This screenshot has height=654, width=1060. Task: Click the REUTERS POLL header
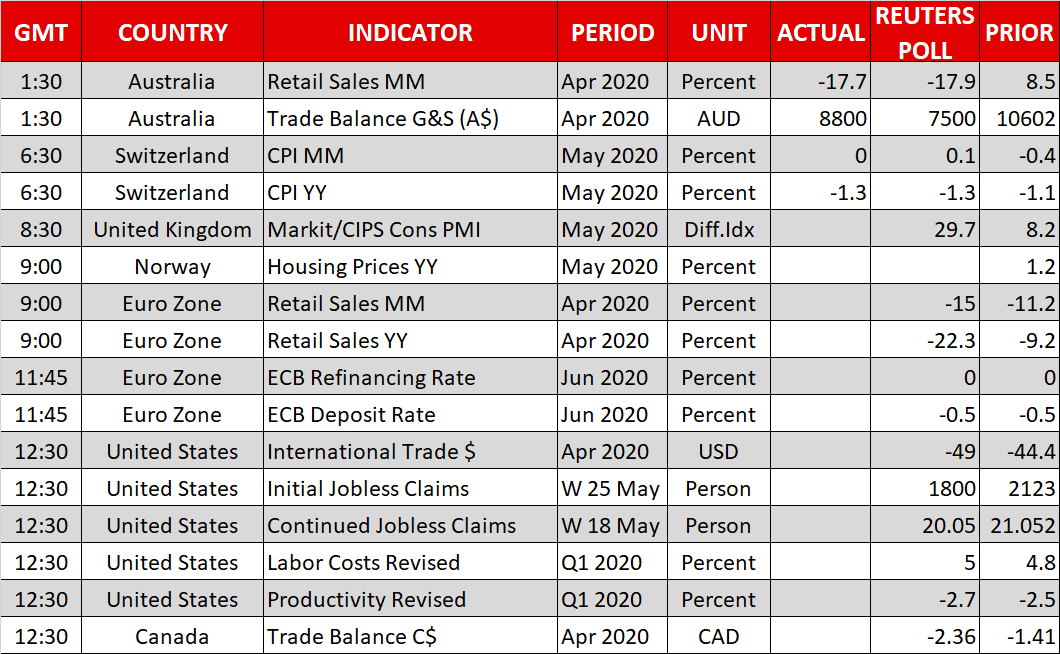point(925,32)
